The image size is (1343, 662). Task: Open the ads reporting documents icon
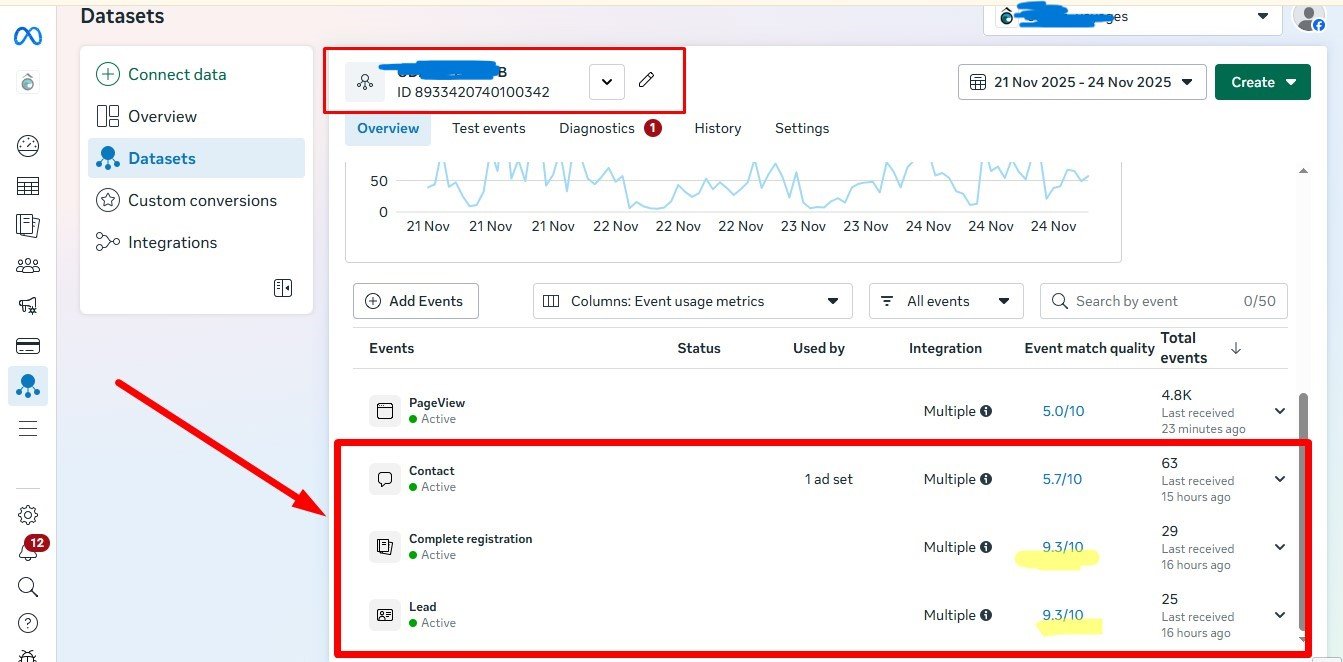coord(28,225)
